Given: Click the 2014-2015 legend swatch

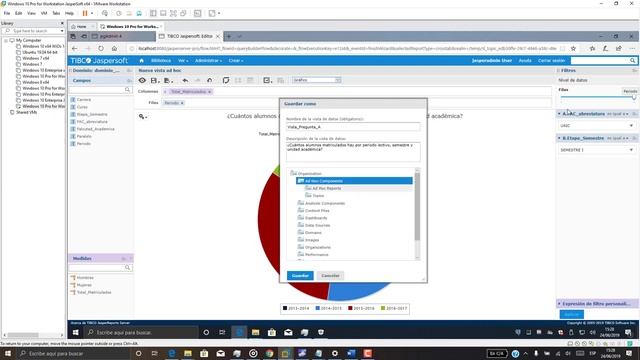Looking at the screenshot, I should [x=318, y=309].
